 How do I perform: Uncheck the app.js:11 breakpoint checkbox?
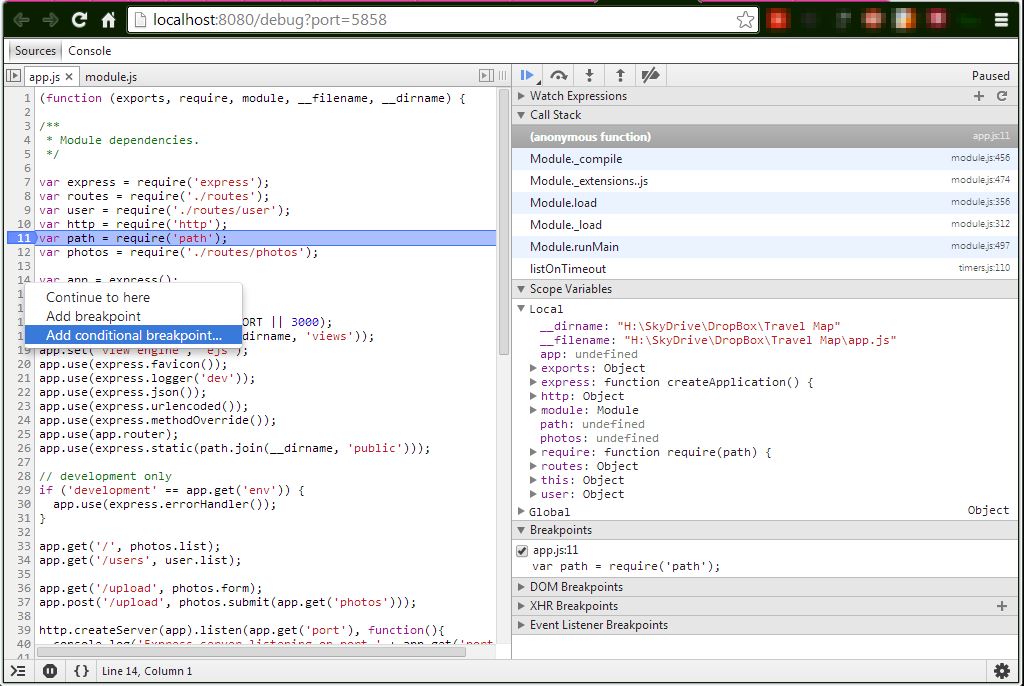[522, 551]
